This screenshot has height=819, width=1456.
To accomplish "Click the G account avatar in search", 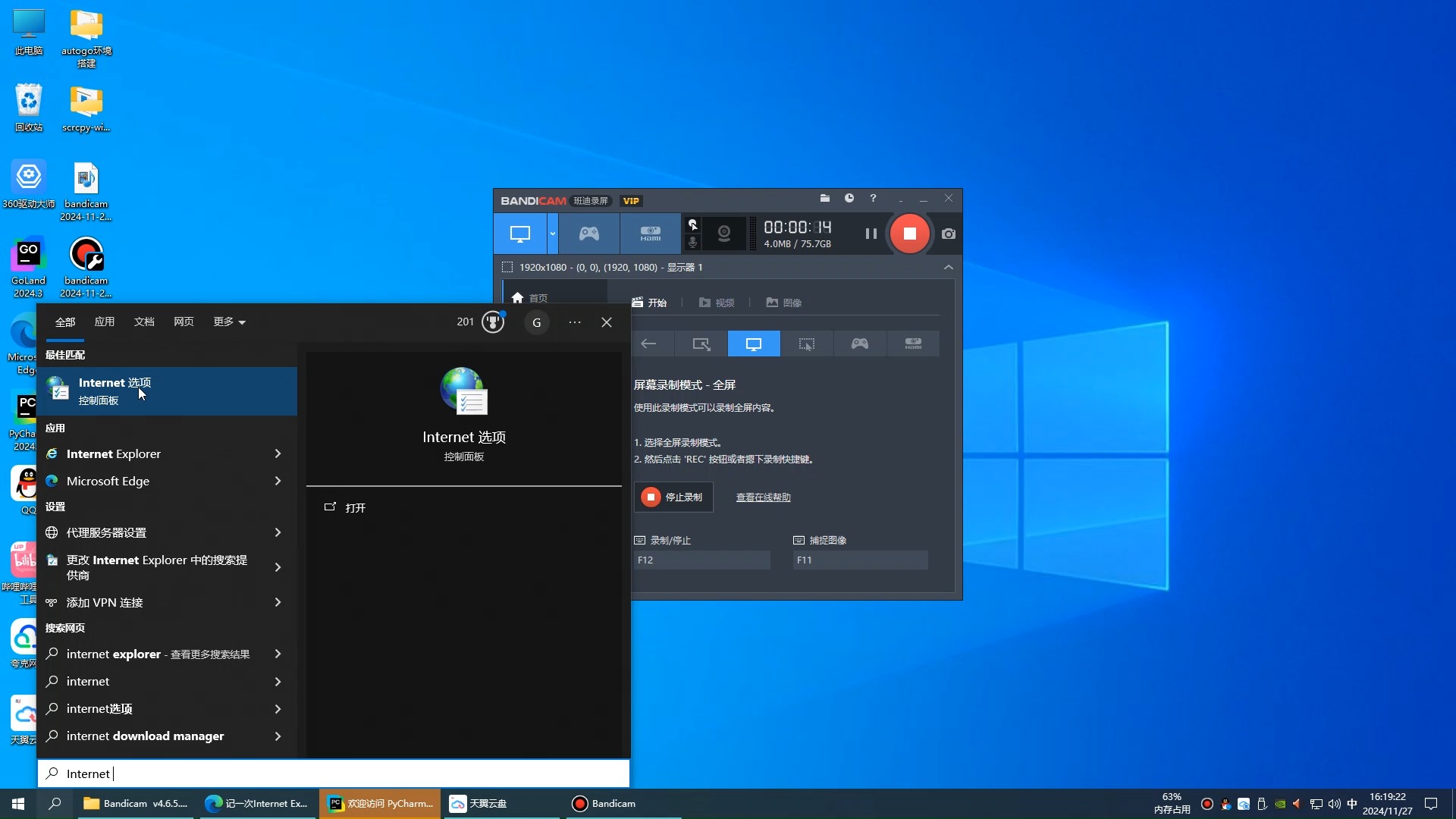I will (x=537, y=322).
